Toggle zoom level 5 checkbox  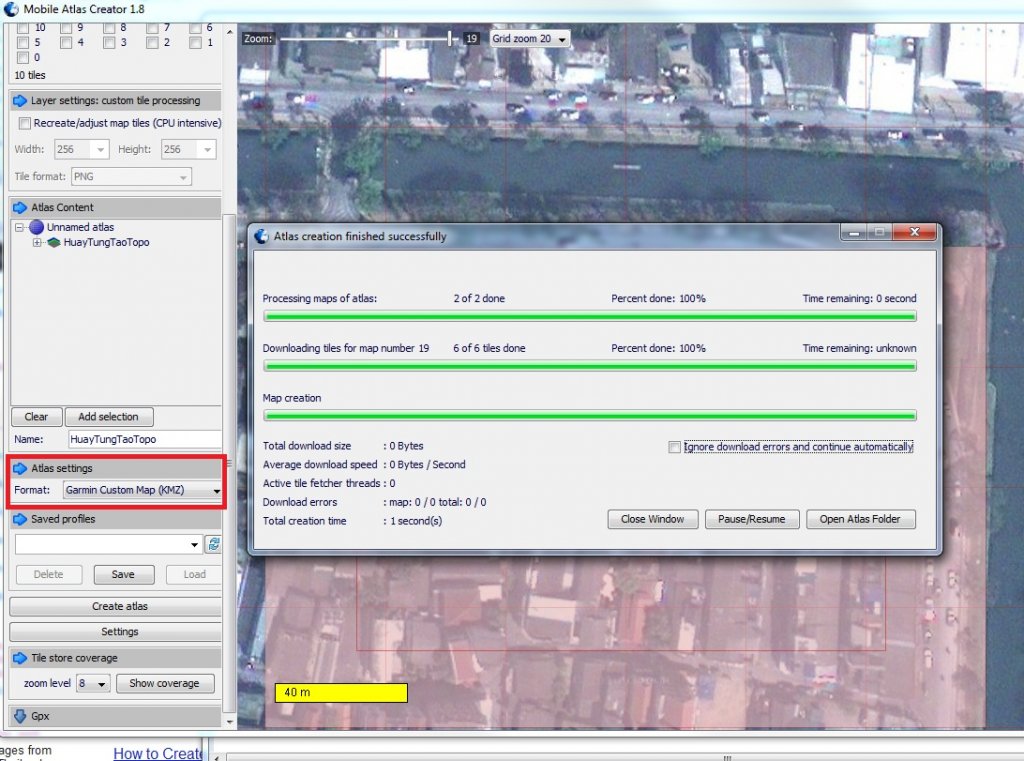pyautogui.click(x=23, y=42)
